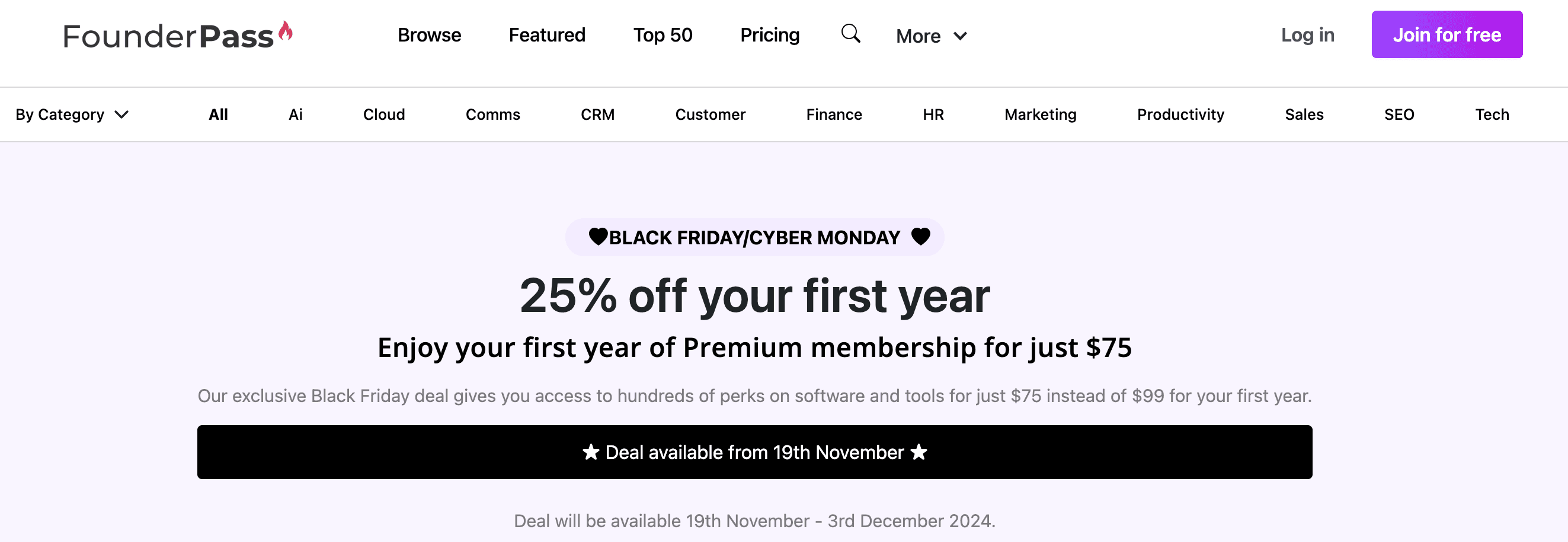Select the SEO category tab
Screen dimensions: 1568x542
pyautogui.click(x=1398, y=114)
